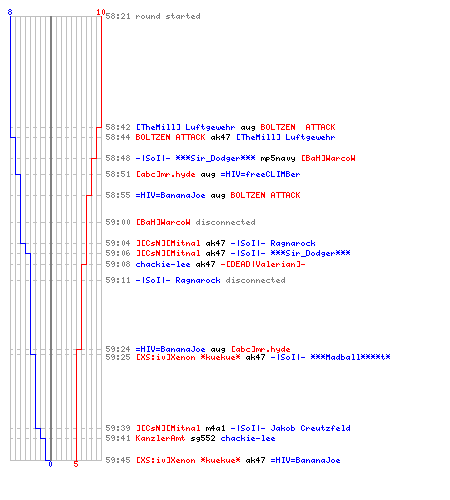This screenshot has height=500, width=450.
Task: Click -|SoI|- Jakob Creutzfeld victim name
Action: pyautogui.click(x=290, y=428)
